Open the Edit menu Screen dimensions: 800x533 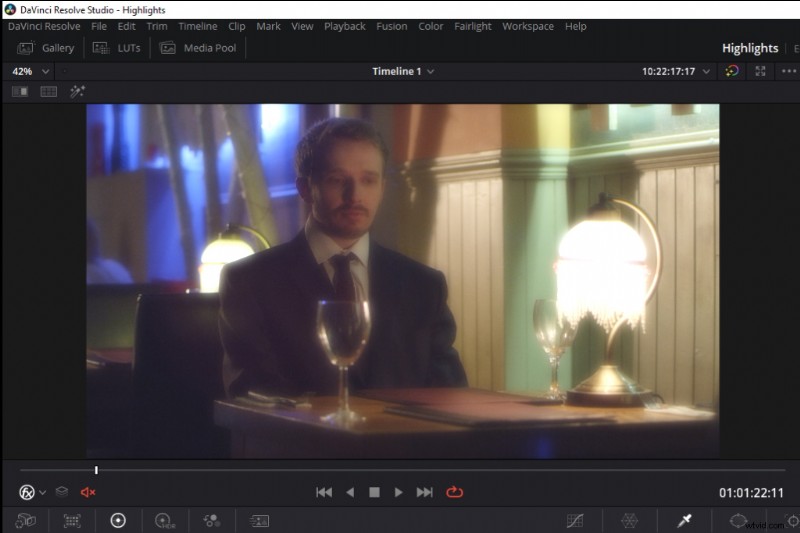(x=127, y=27)
